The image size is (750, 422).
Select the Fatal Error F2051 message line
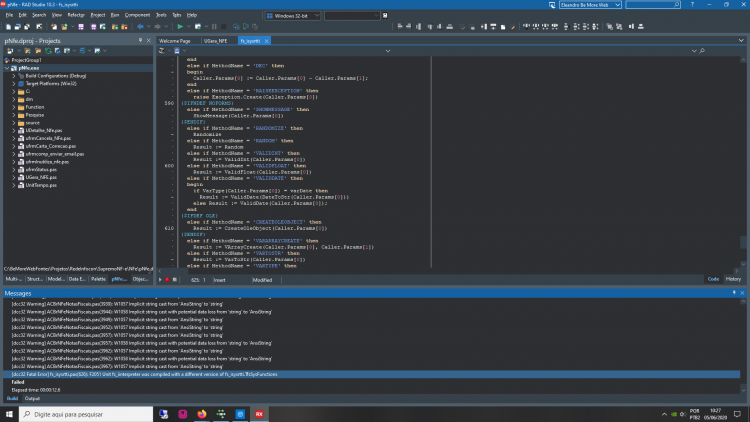371,374
